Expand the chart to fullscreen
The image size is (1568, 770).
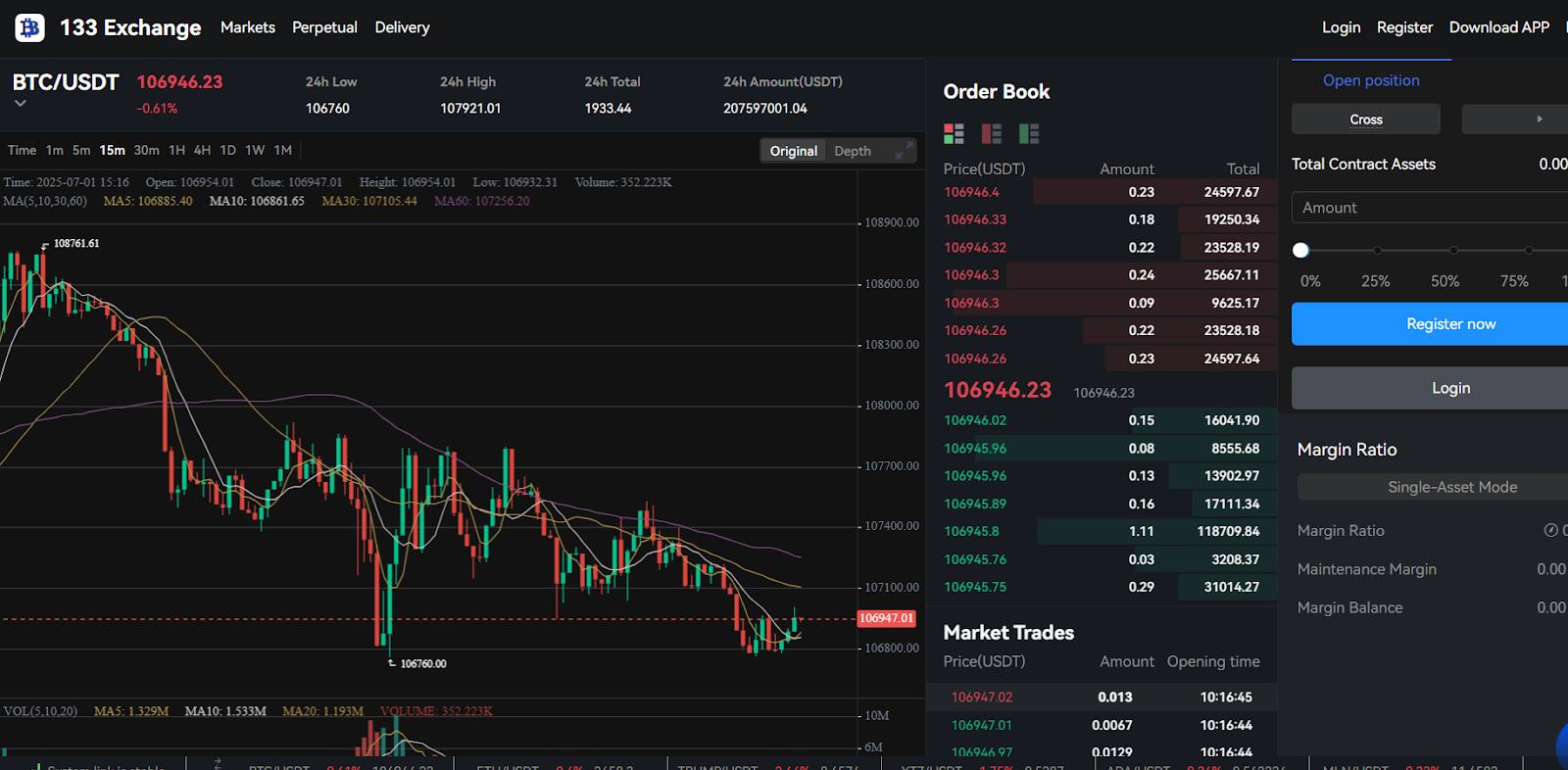pyautogui.click(x=905, y=150)
